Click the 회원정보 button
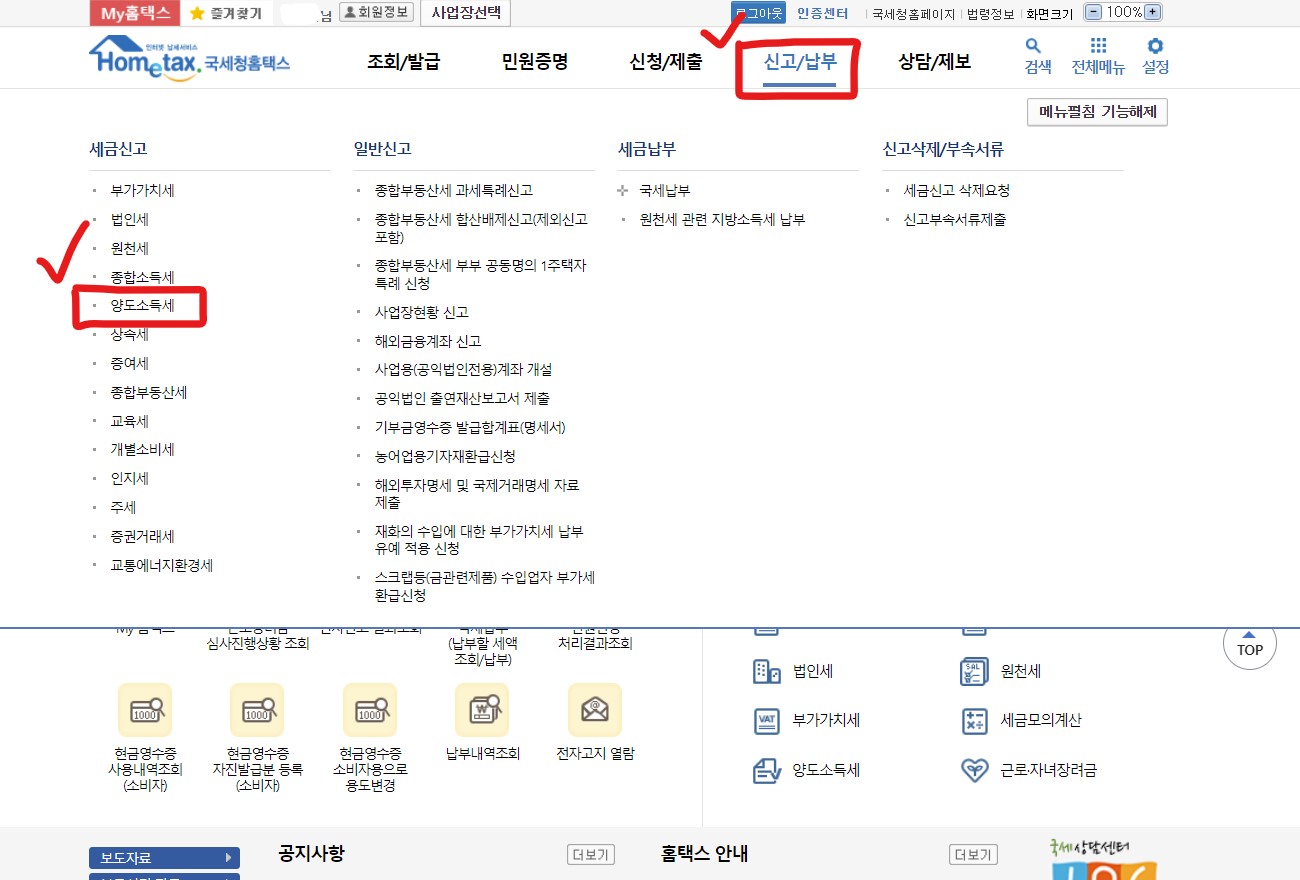 377,13
